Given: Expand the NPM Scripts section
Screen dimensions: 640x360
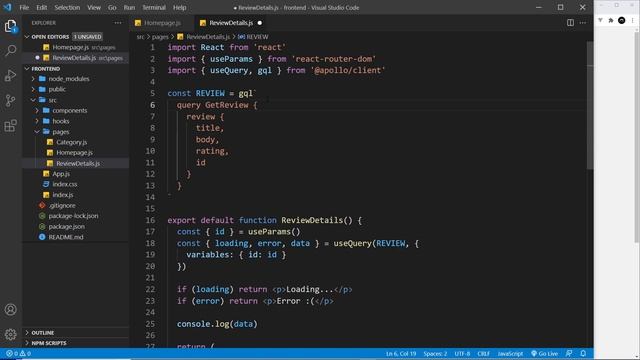Looking at the screenshot, I should pyautogui.click(x=76, y=343).
